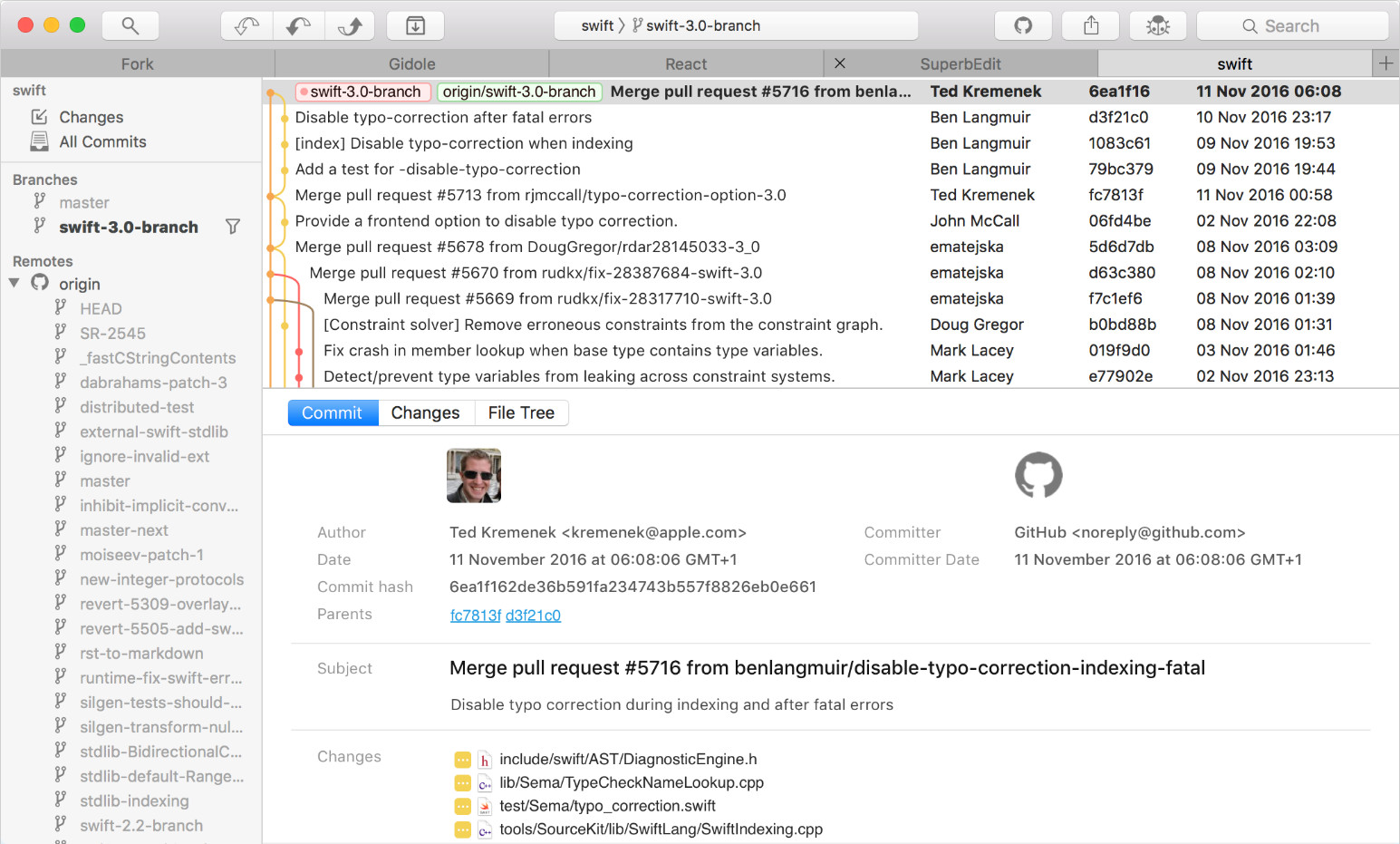
Task: Click the GitHub logo above the committer
Action: point(1038,475)
